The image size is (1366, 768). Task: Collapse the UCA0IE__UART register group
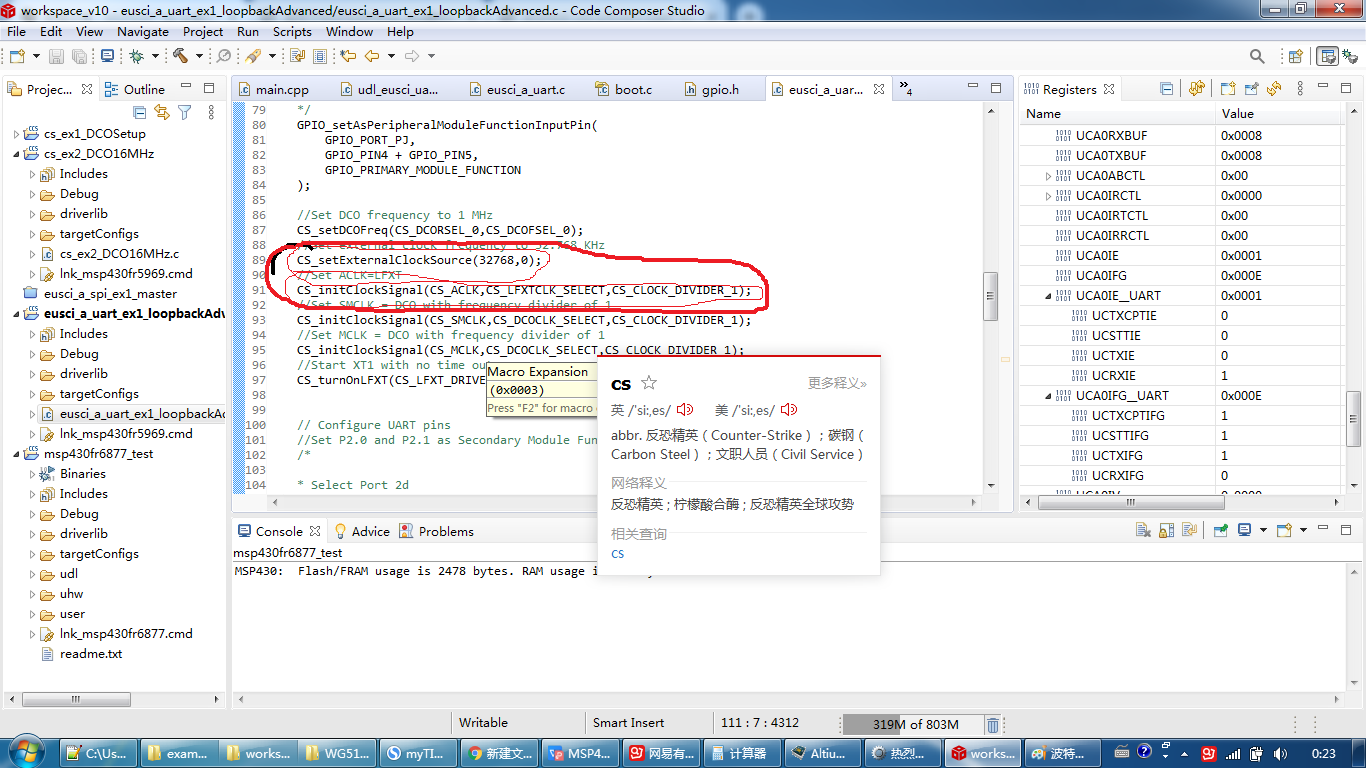click(1048, 296)
